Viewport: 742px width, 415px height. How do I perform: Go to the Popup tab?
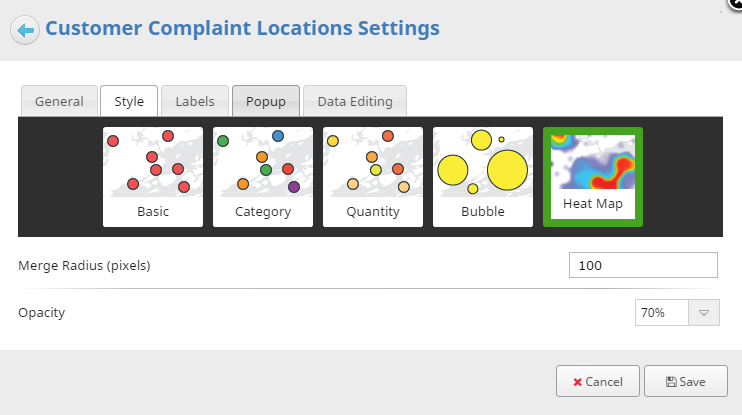tap(266, 101)
